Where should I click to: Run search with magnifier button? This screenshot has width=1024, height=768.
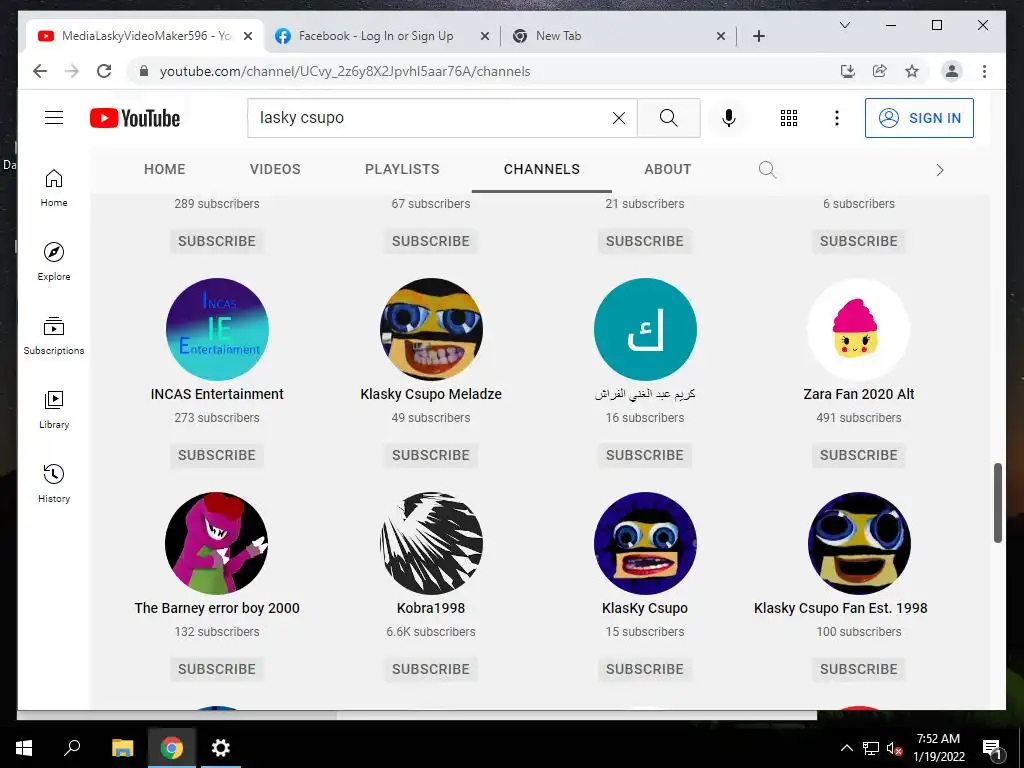coord(668,118)
